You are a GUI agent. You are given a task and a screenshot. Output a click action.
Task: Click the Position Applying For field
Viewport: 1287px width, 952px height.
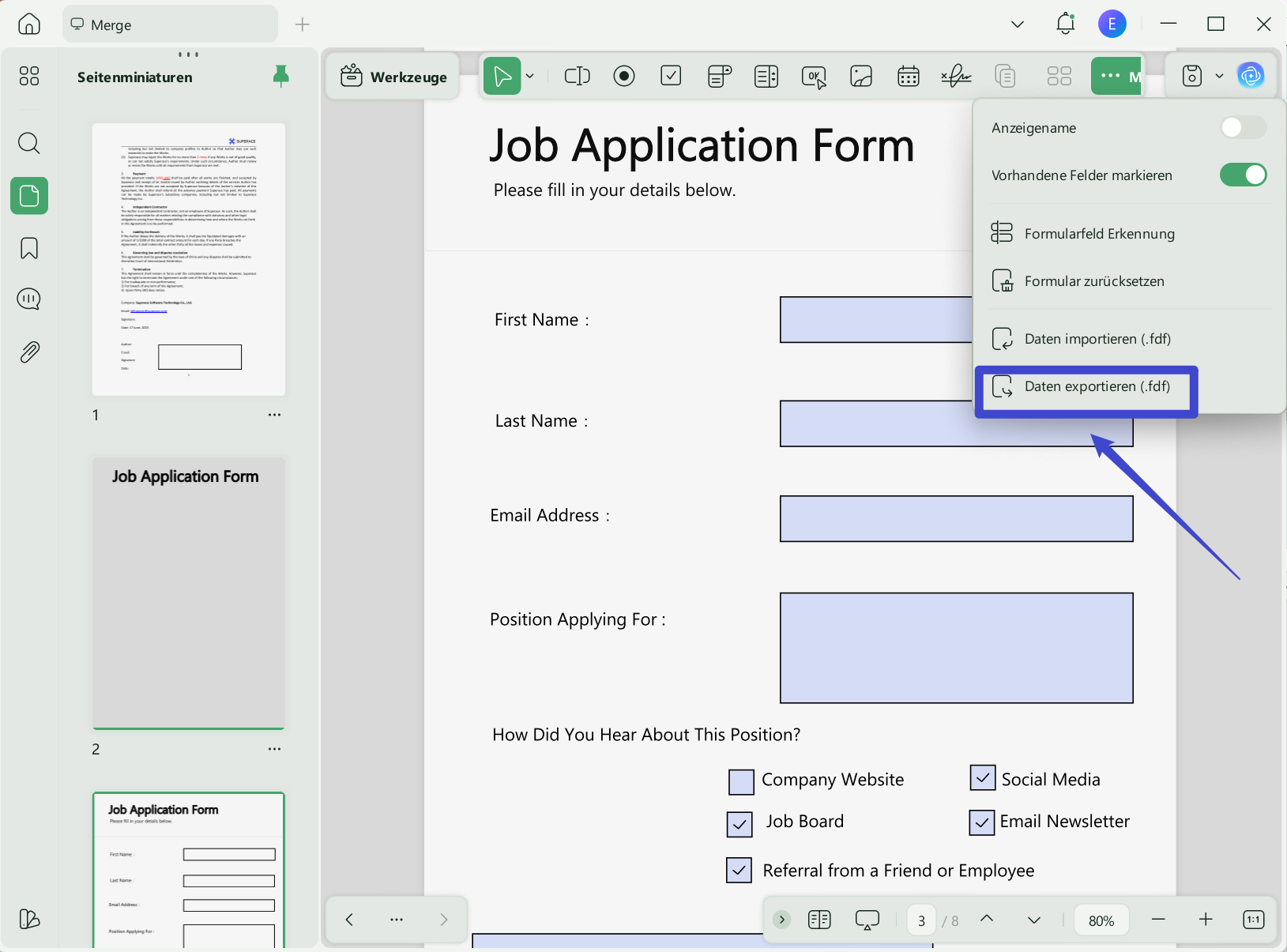click(x=956, y=648)
